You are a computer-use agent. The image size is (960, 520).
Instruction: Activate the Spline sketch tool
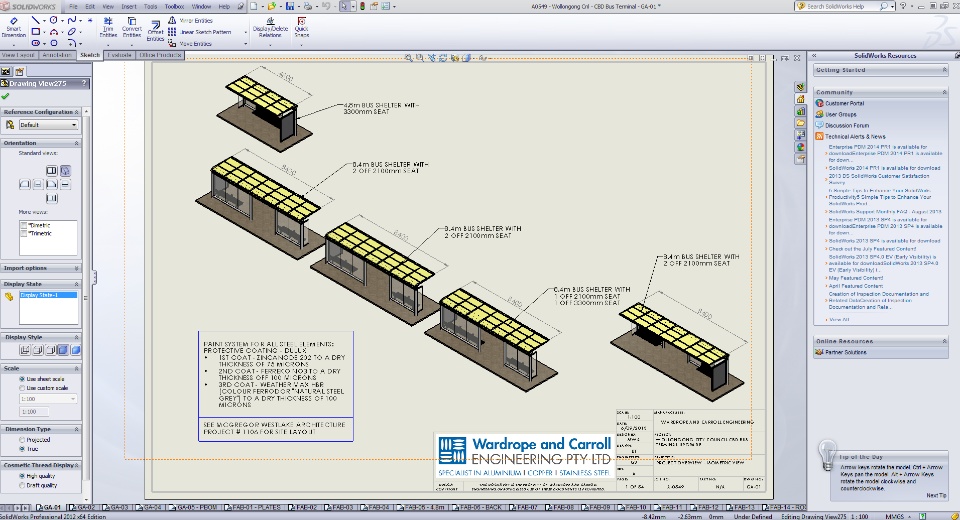point(72,20)
